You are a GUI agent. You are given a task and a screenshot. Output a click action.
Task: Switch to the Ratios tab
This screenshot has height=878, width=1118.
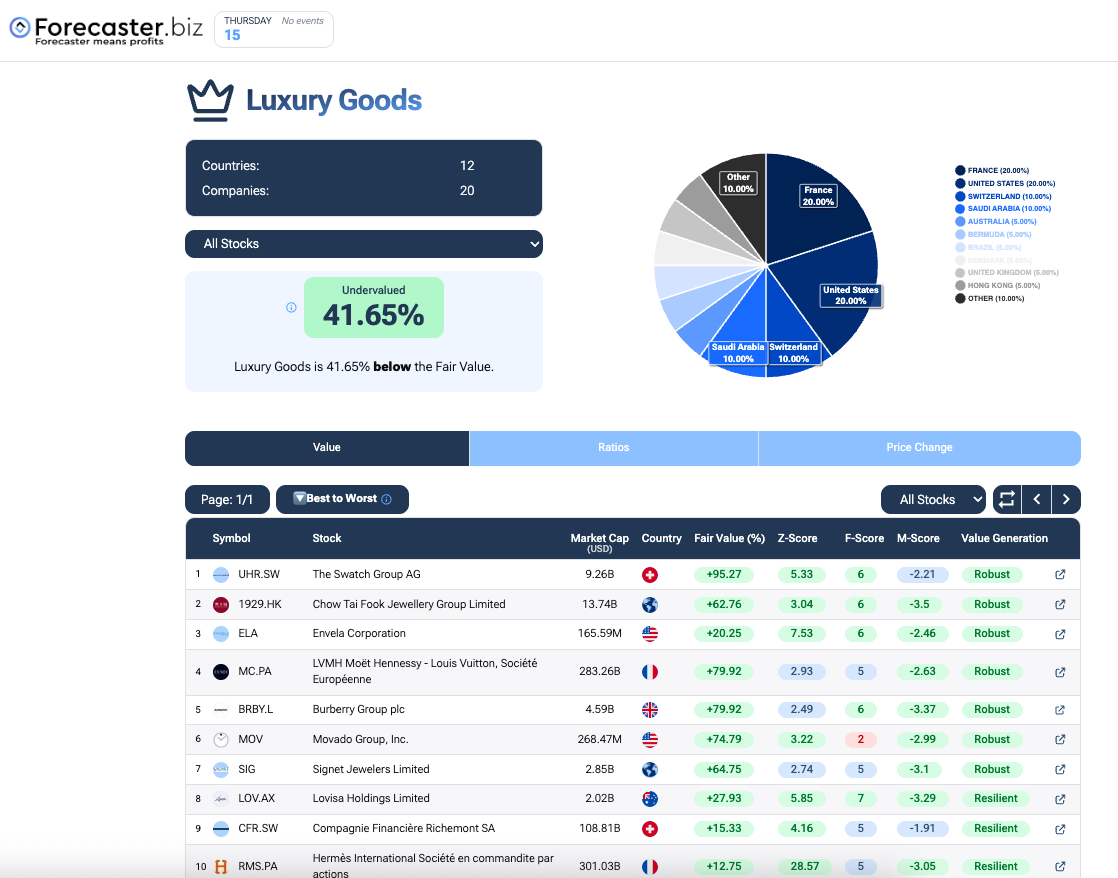613,448
